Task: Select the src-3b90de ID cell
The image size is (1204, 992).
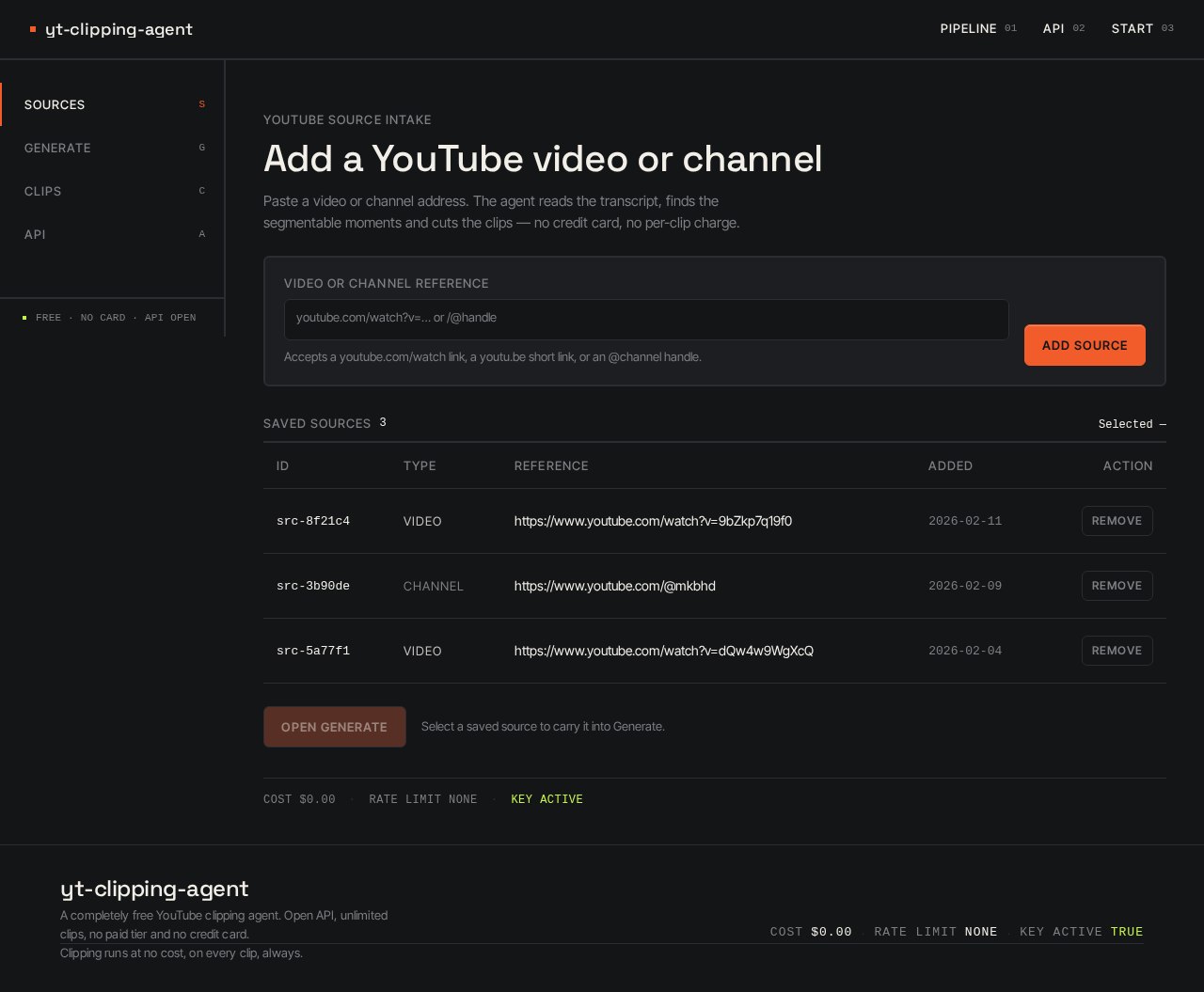Action: click(313, 586)
